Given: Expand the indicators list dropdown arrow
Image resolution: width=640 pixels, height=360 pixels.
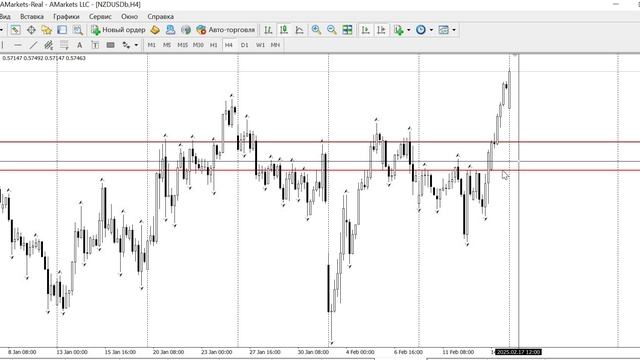Looking at the screenshot, I should click(409, 30).
